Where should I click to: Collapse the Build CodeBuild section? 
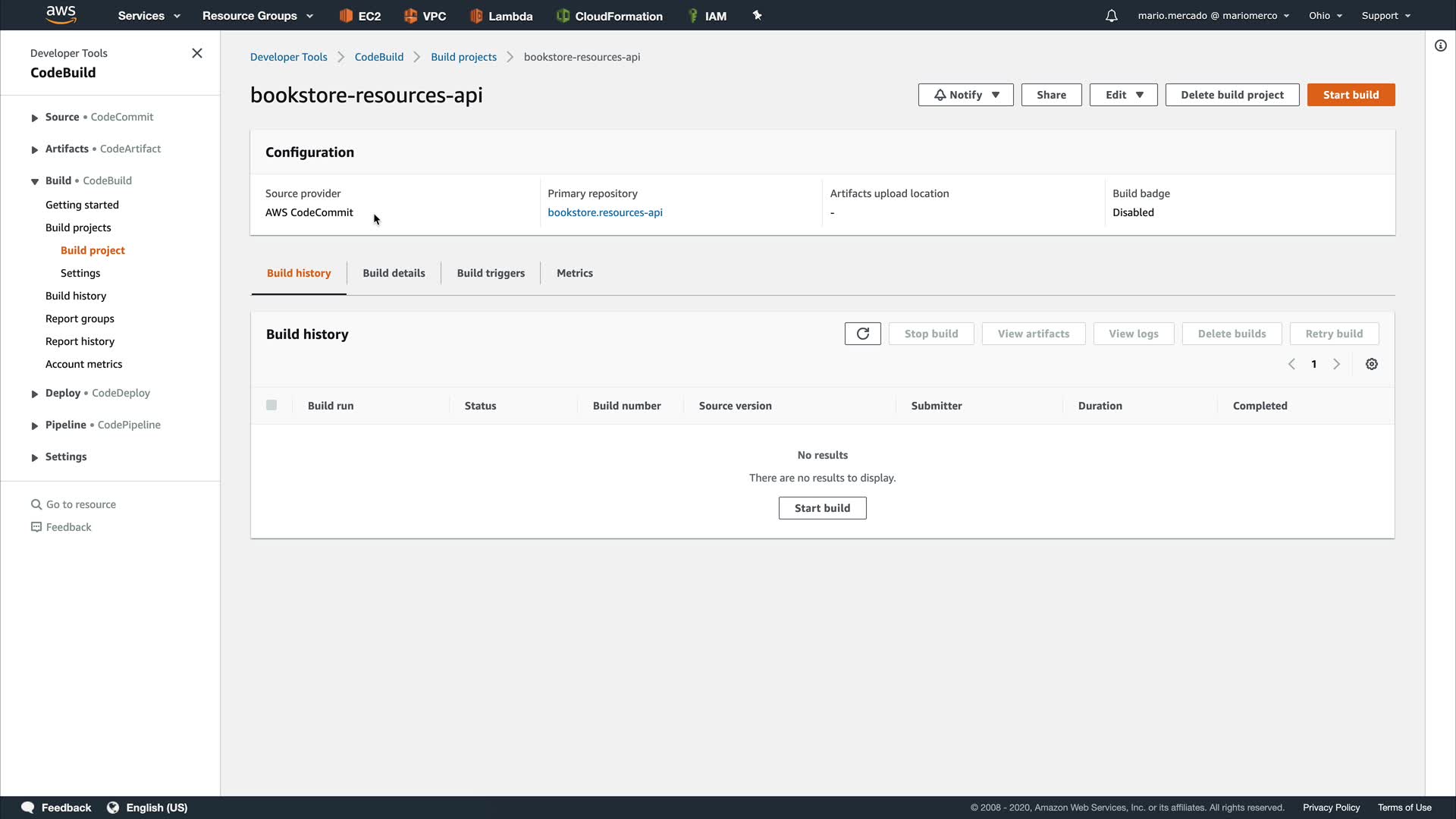pyautogui.click(x=35, y=181)
